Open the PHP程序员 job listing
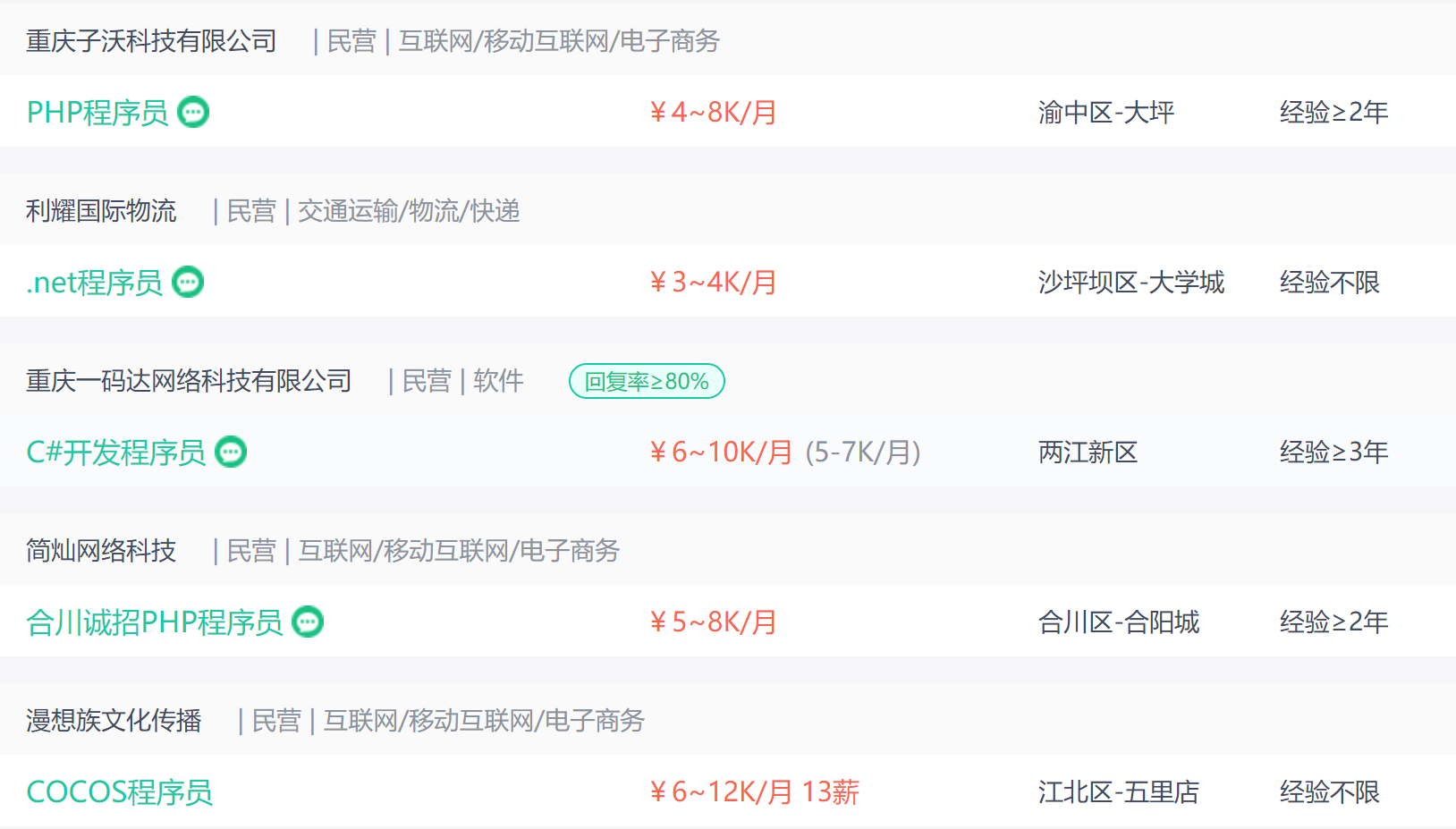The width and height of the screenshot is (1456, 829). coord(97,112)
